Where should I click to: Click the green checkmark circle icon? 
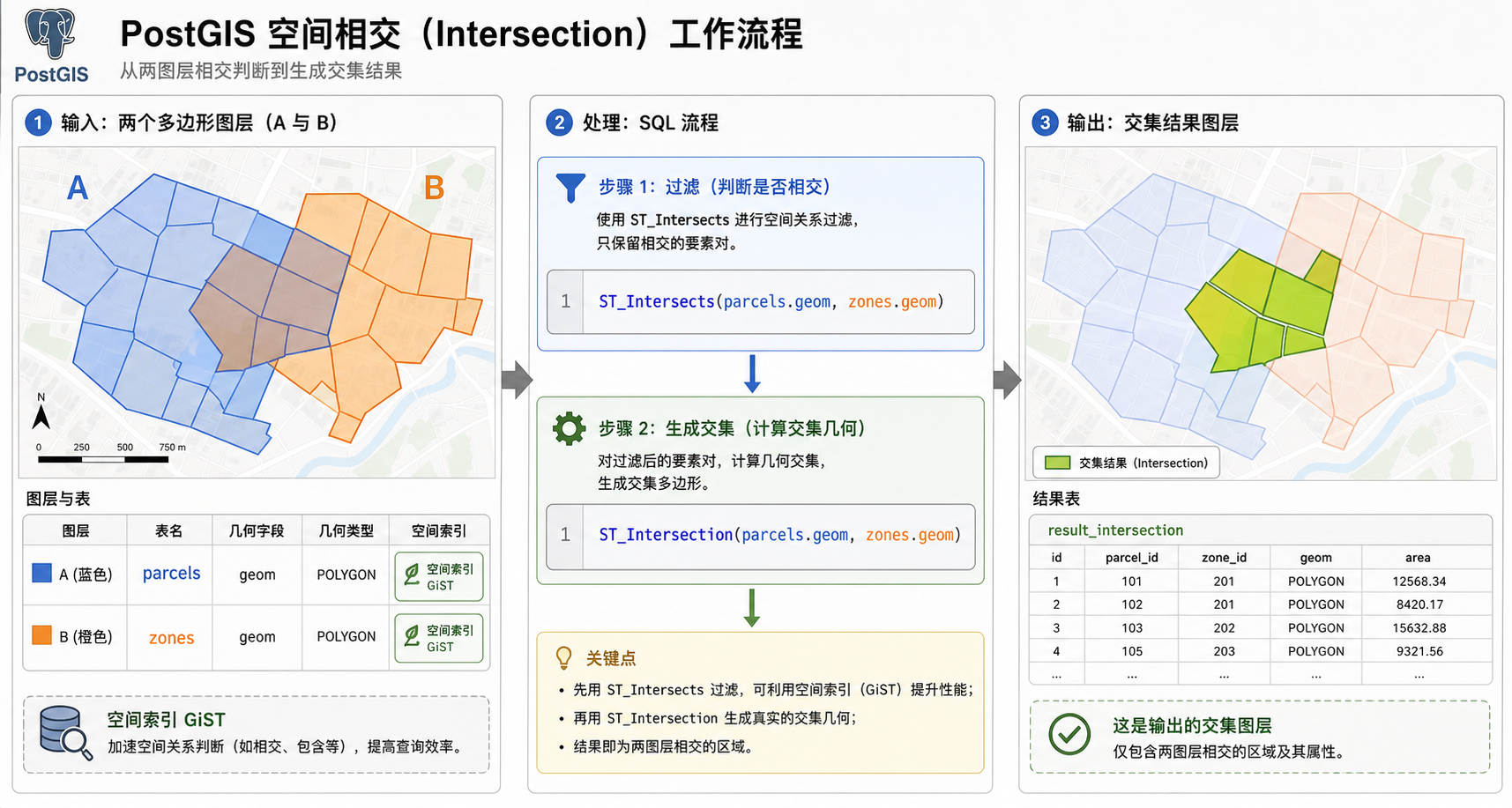point(1069,734)
